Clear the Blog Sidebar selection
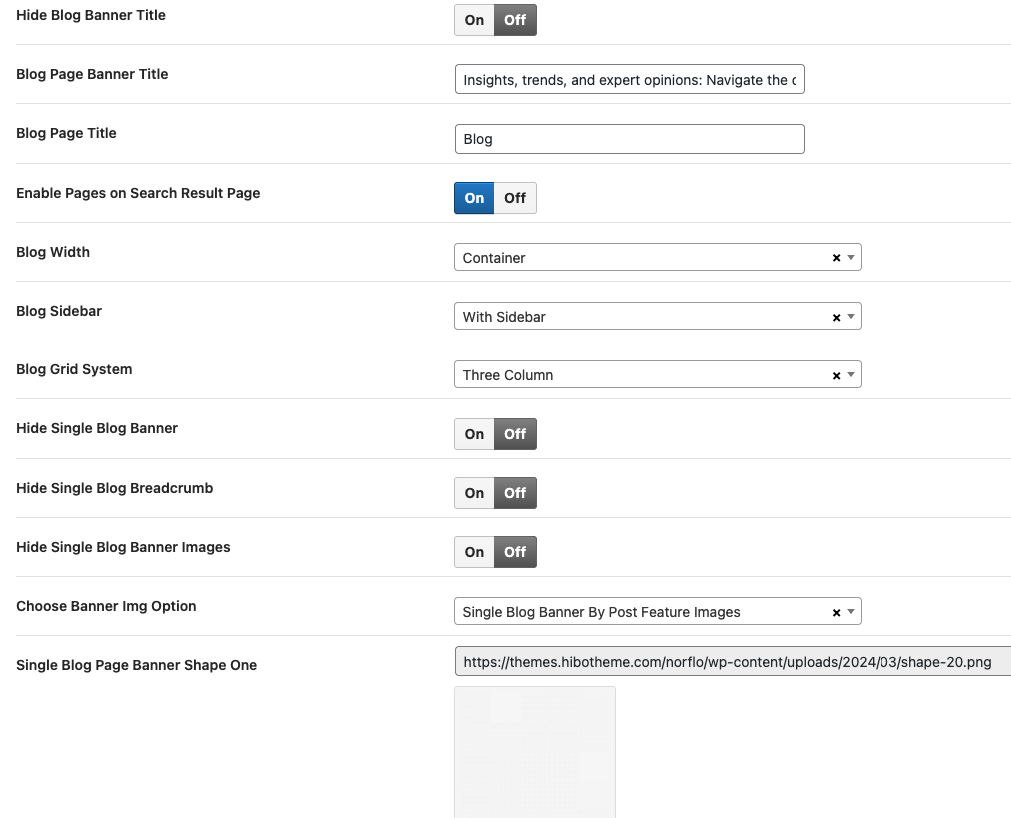This screenshot has width=1011, height=818. point(836,317)
